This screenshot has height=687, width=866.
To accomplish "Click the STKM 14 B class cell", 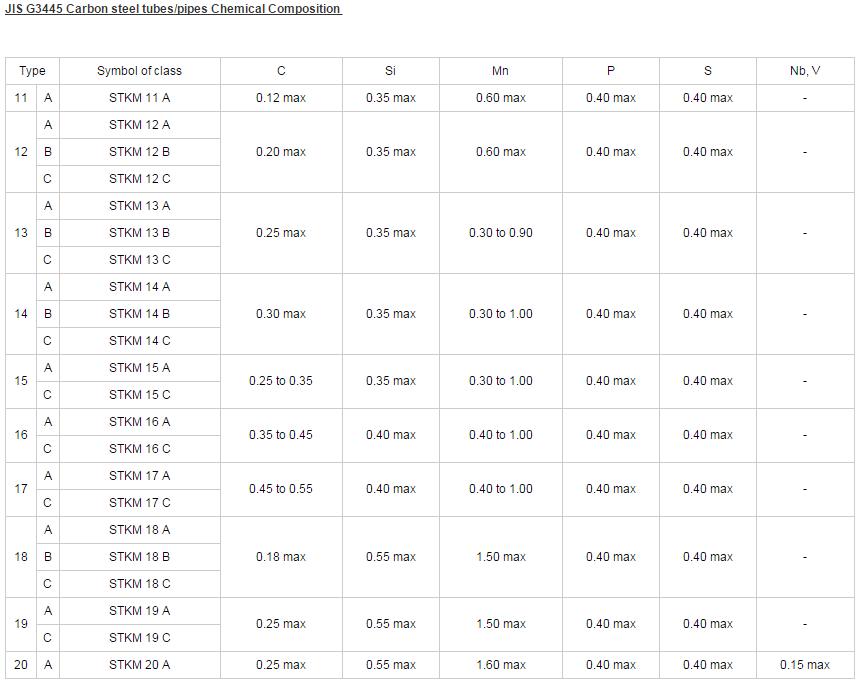I will [x=139, y=314].
